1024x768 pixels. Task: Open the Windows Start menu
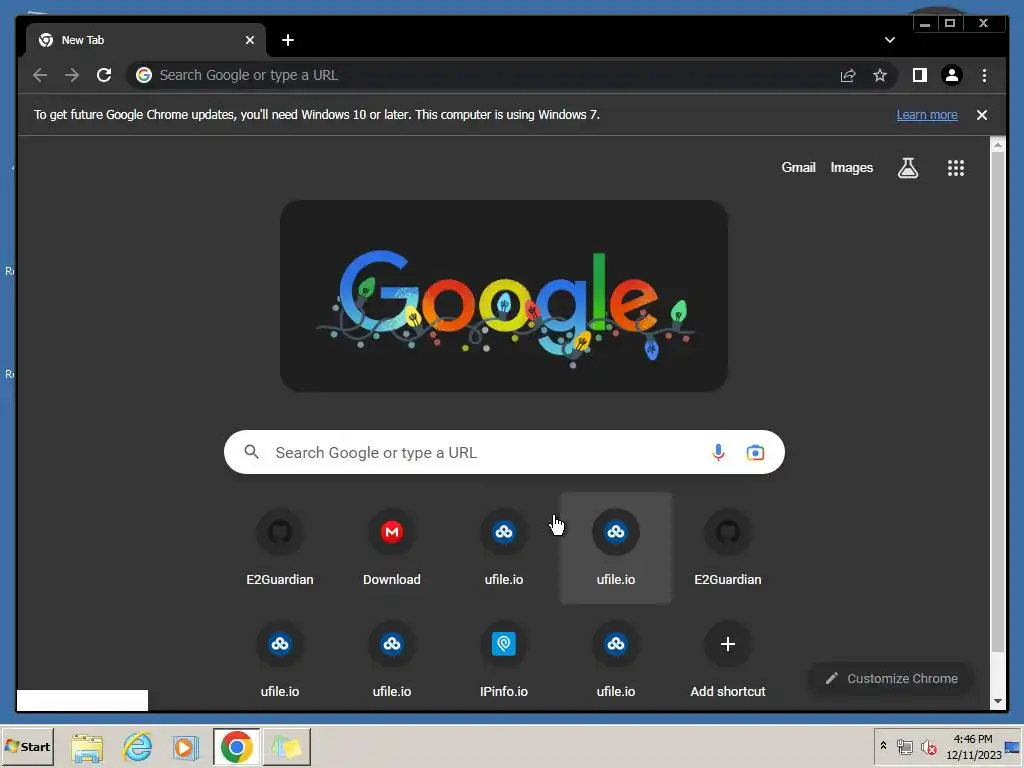tap(27, 746)
